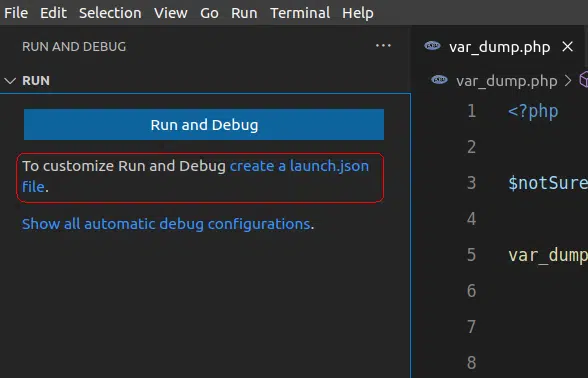Click line number 1 in gutter
The height and width of the screenshot is (378, 588).
tap(472, 111)
